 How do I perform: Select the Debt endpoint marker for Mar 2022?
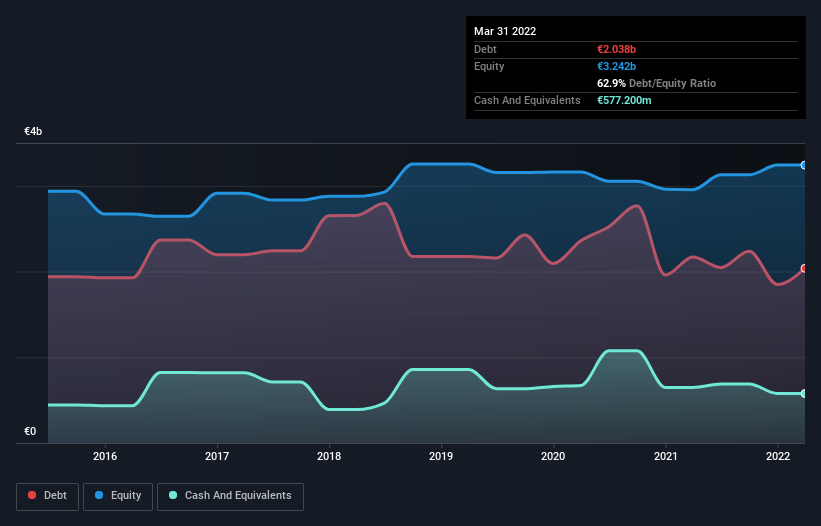(804, 268)
